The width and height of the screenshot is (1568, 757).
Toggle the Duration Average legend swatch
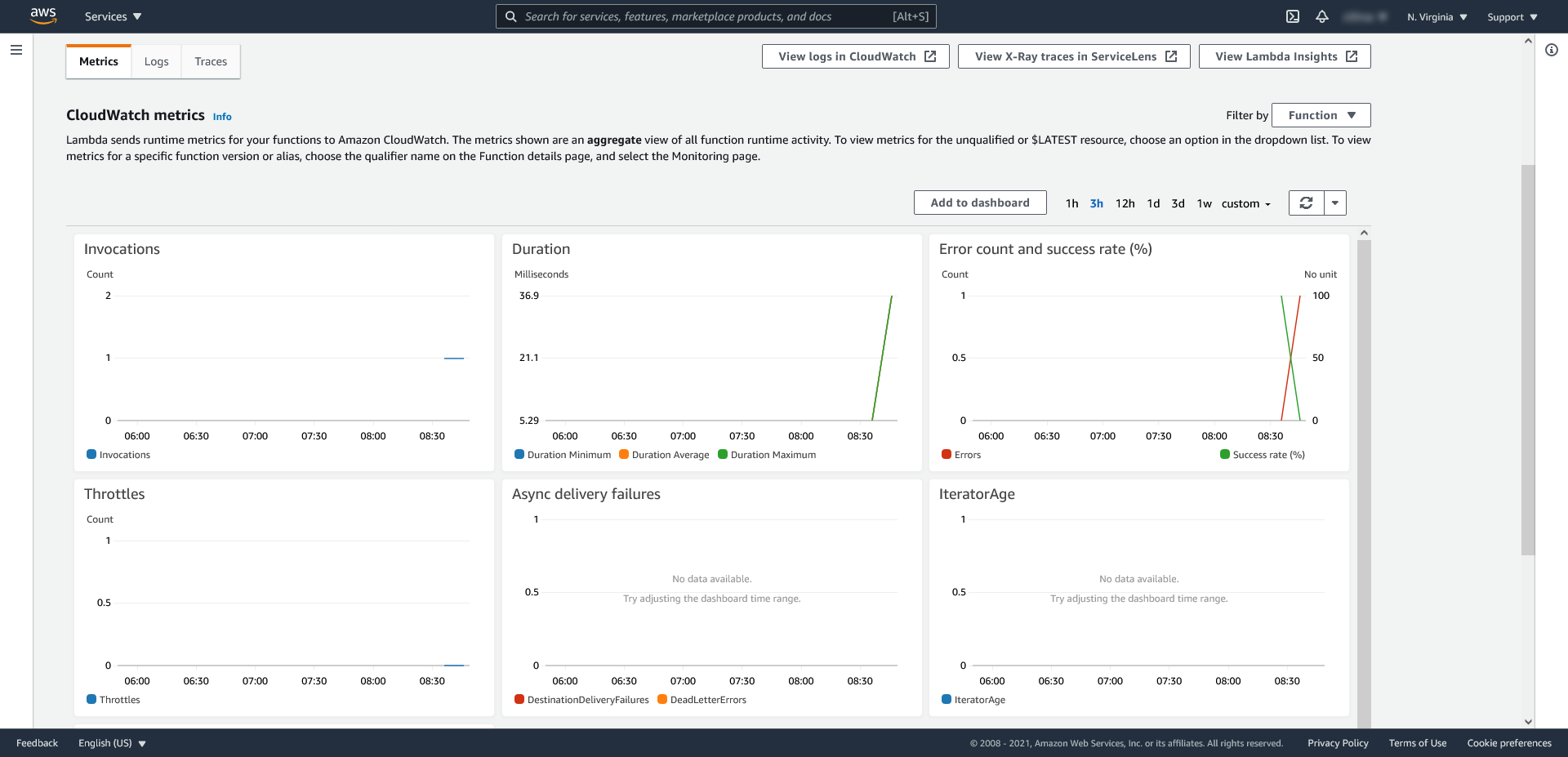coord(624,454)
